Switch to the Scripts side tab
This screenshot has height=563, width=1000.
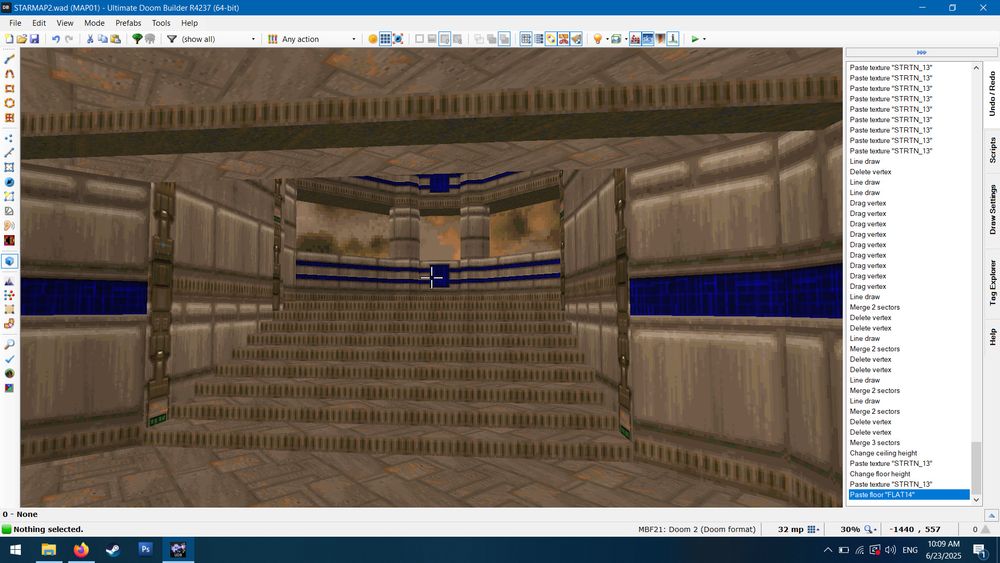(992, 150)
